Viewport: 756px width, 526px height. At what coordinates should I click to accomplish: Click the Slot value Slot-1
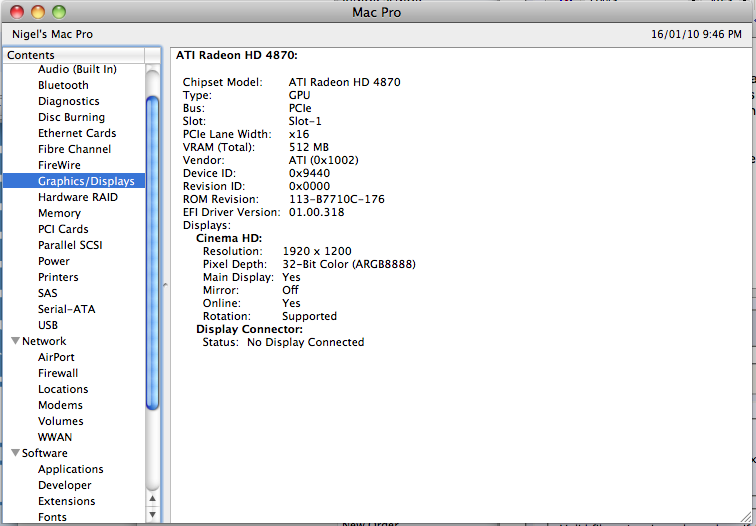pyautogui.click(x=305, y=121)
